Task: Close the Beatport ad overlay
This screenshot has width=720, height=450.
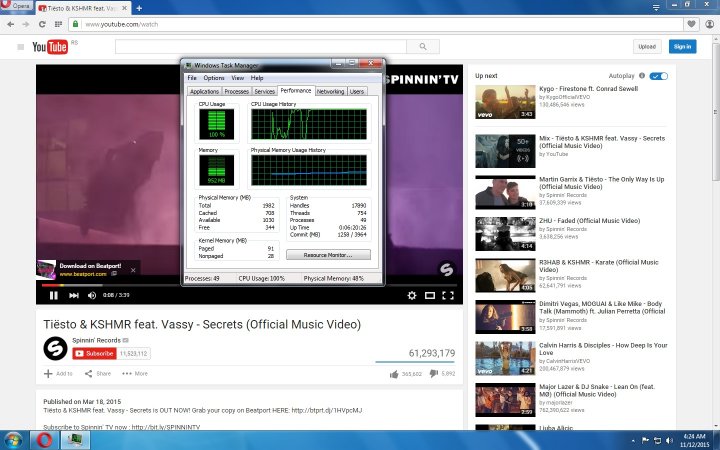Action: click(133, 270)
